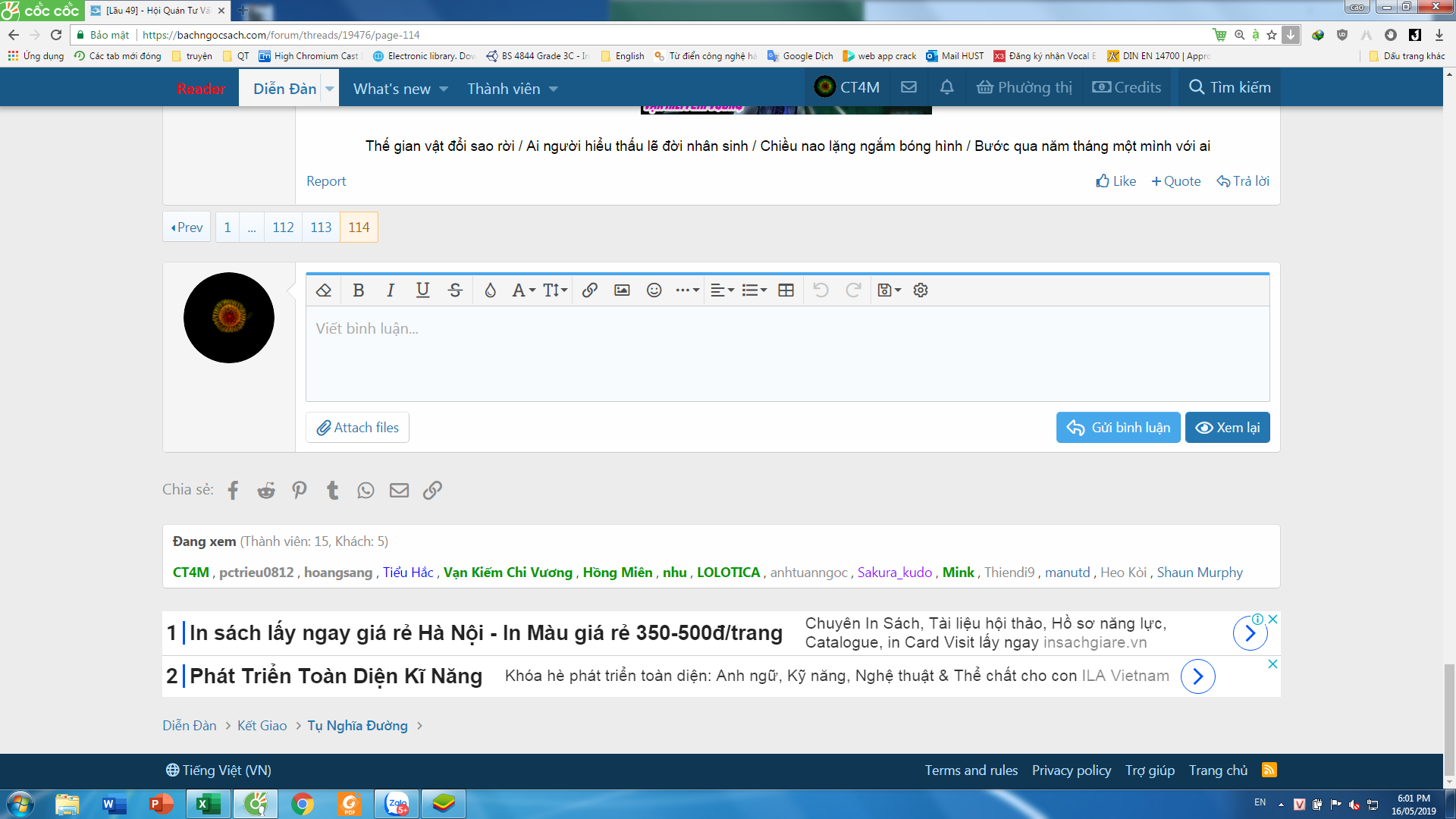Expand the font family dropdown

523,290
